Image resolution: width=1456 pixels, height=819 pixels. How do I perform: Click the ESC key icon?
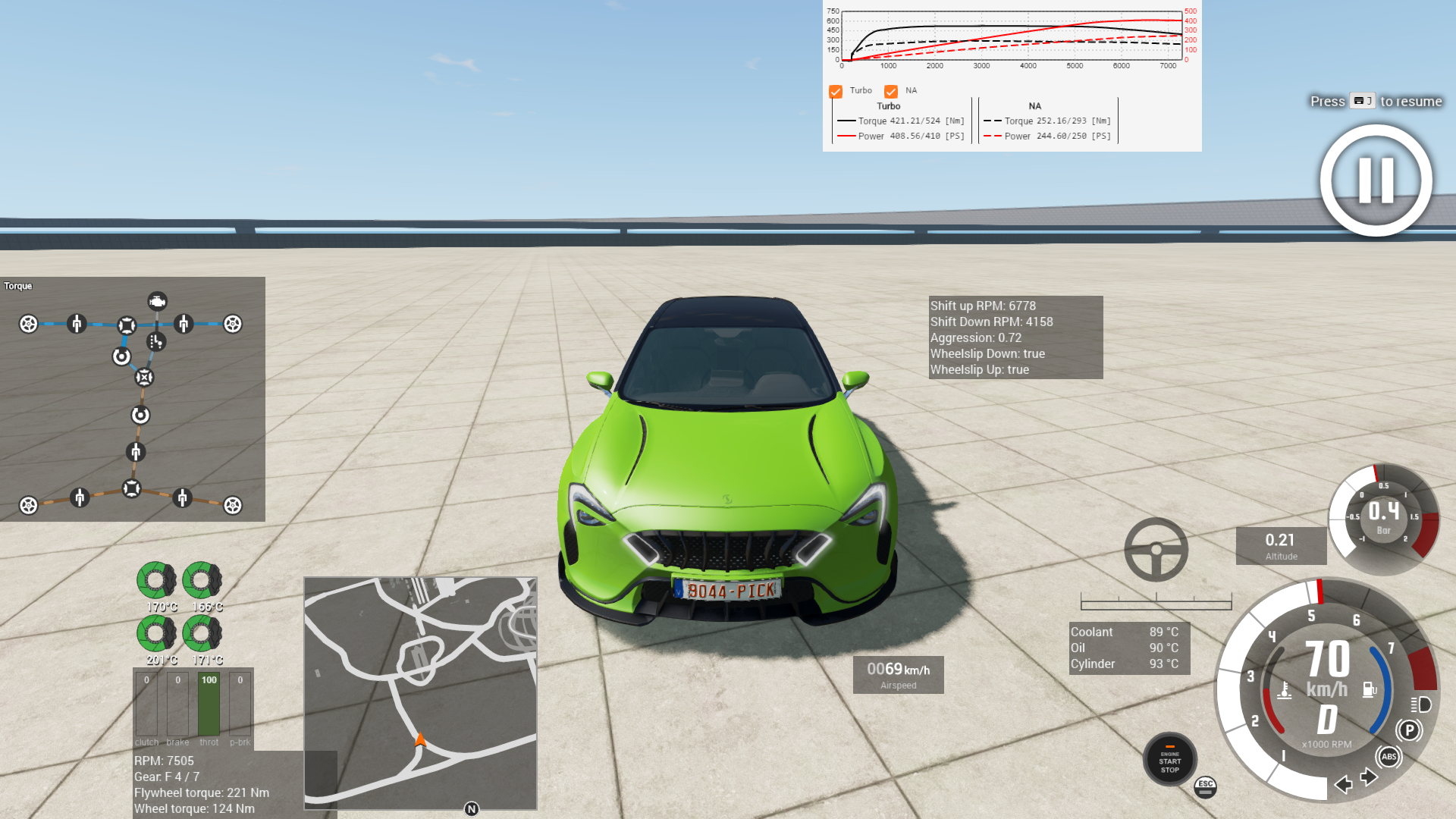pyautogui.click(x=1205, y=786)
